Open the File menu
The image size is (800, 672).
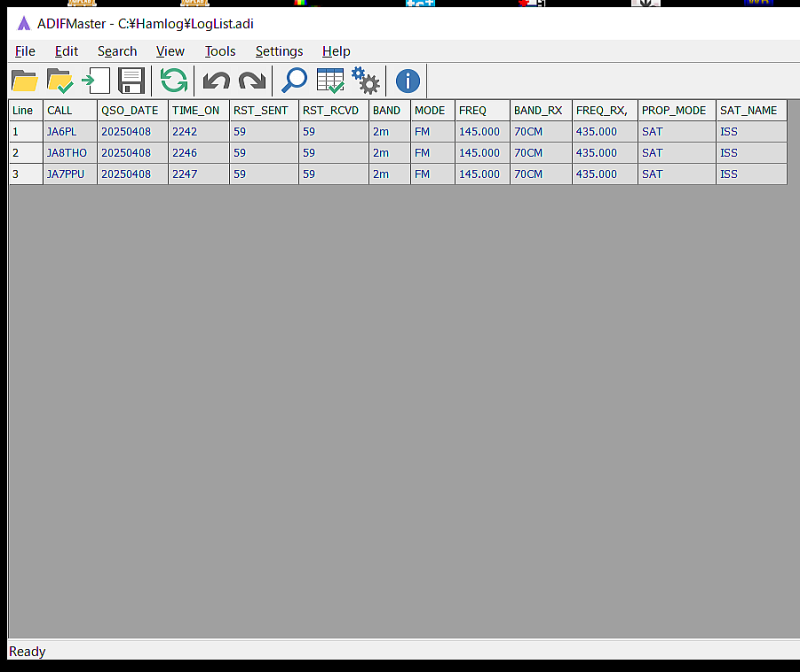click(25, 52)
